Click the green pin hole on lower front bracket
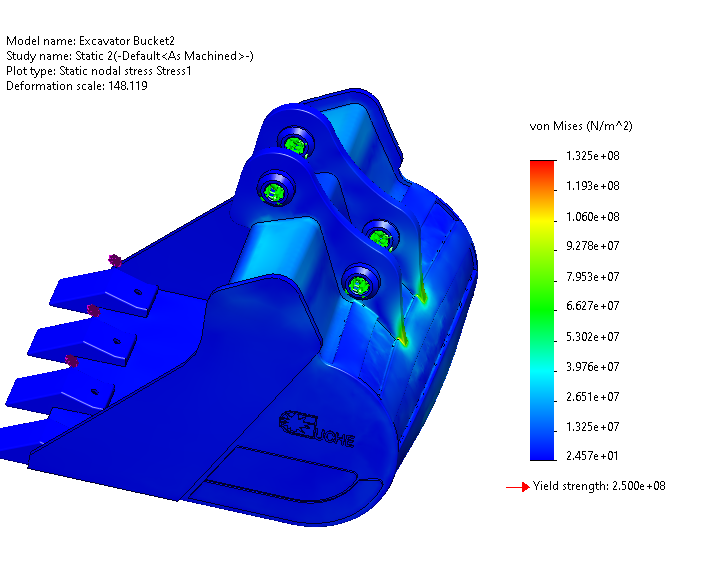 (x=359, y=285)
